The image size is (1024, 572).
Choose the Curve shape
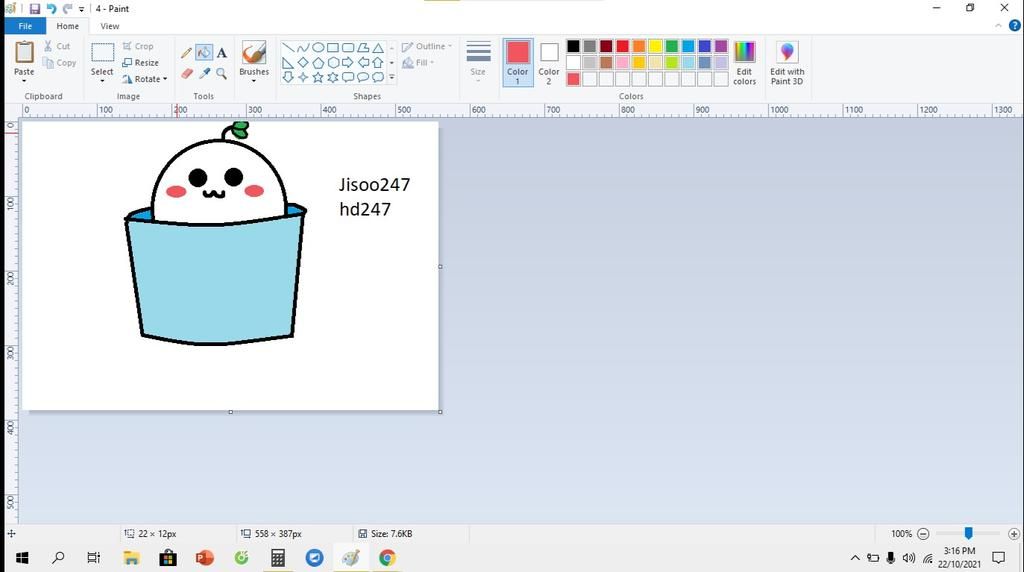(303, 48)
